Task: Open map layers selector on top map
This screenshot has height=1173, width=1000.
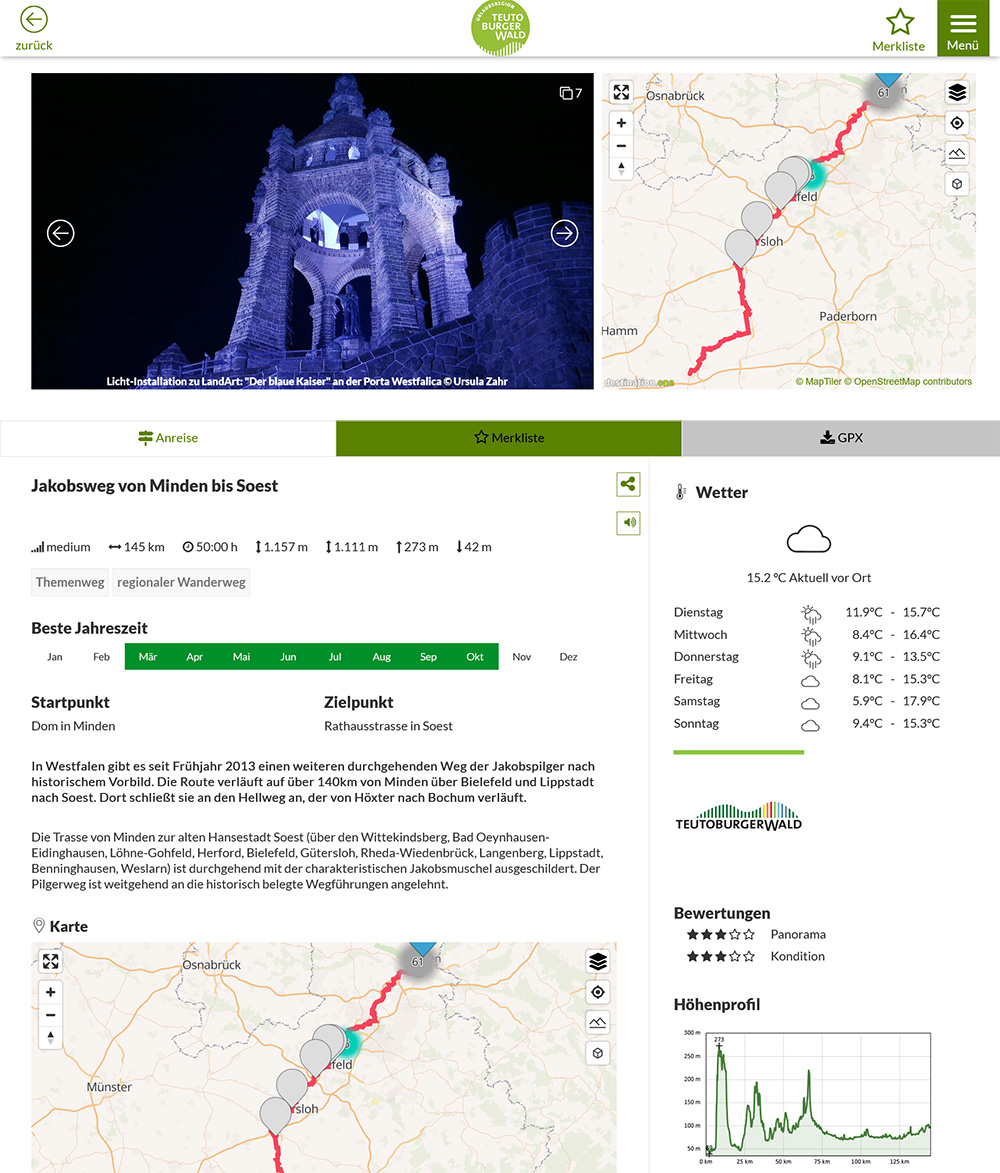Action: click(x=957, y=92)
